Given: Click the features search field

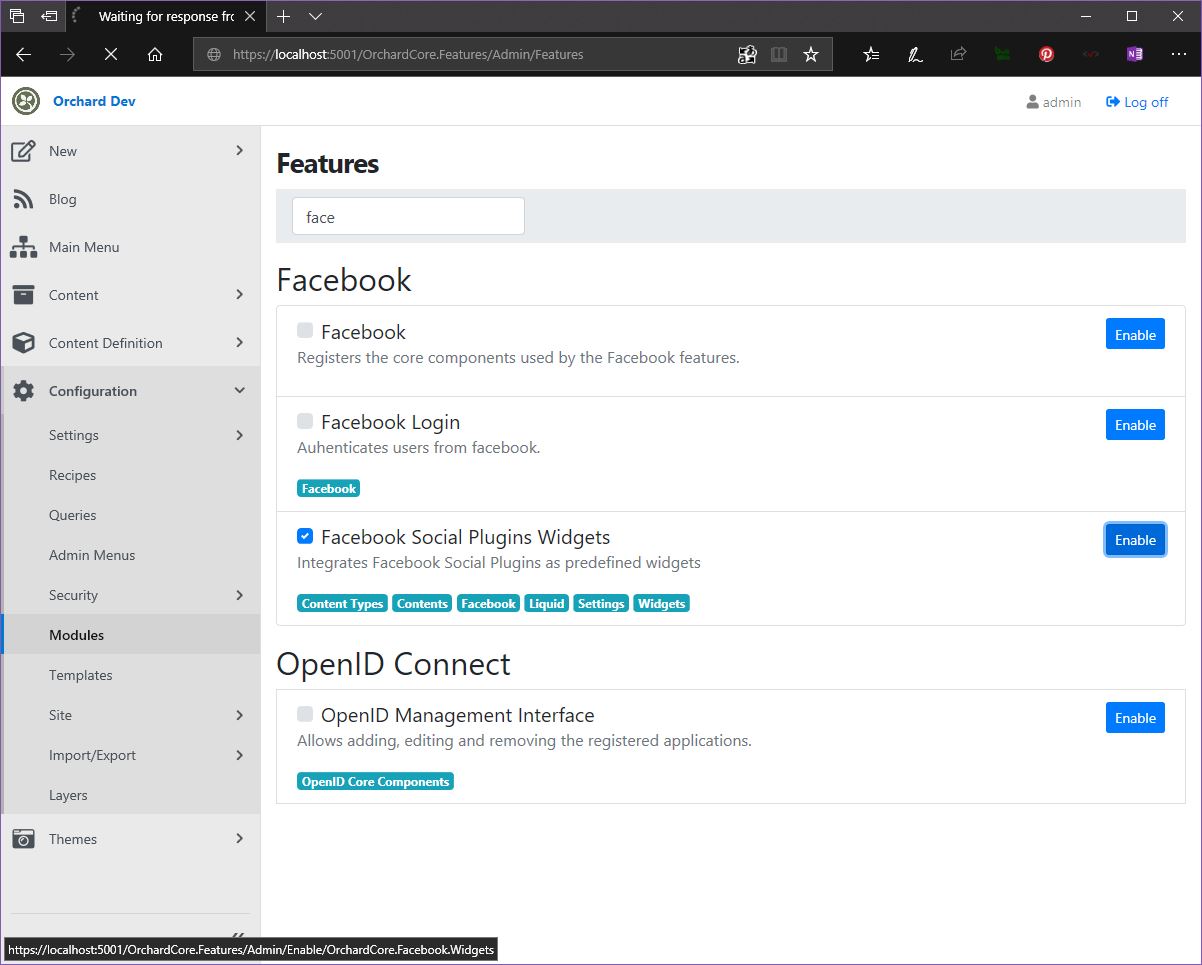Looking at the screenshot, I should [408, 216].
